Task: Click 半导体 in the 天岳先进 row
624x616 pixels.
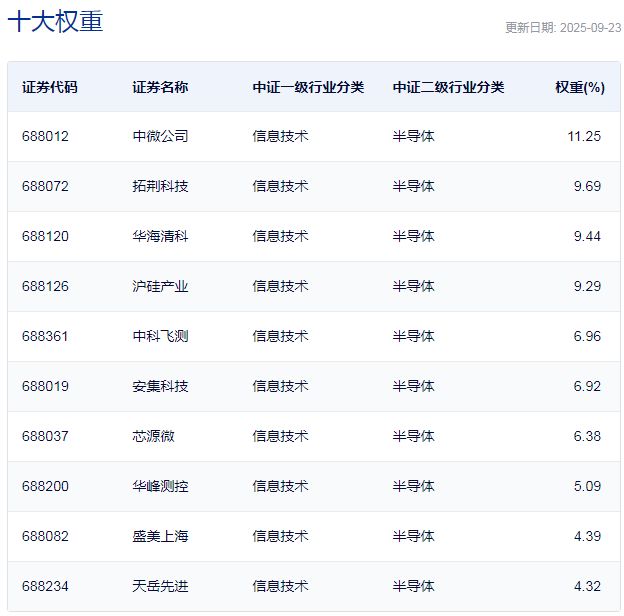Action: pos(413,586)
